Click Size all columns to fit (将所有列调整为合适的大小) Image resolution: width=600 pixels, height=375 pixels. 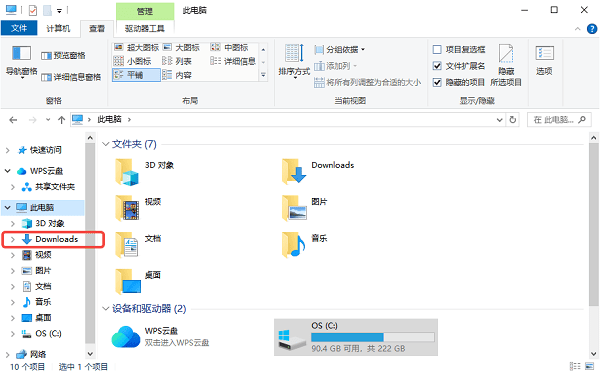[x=367, y=82]
